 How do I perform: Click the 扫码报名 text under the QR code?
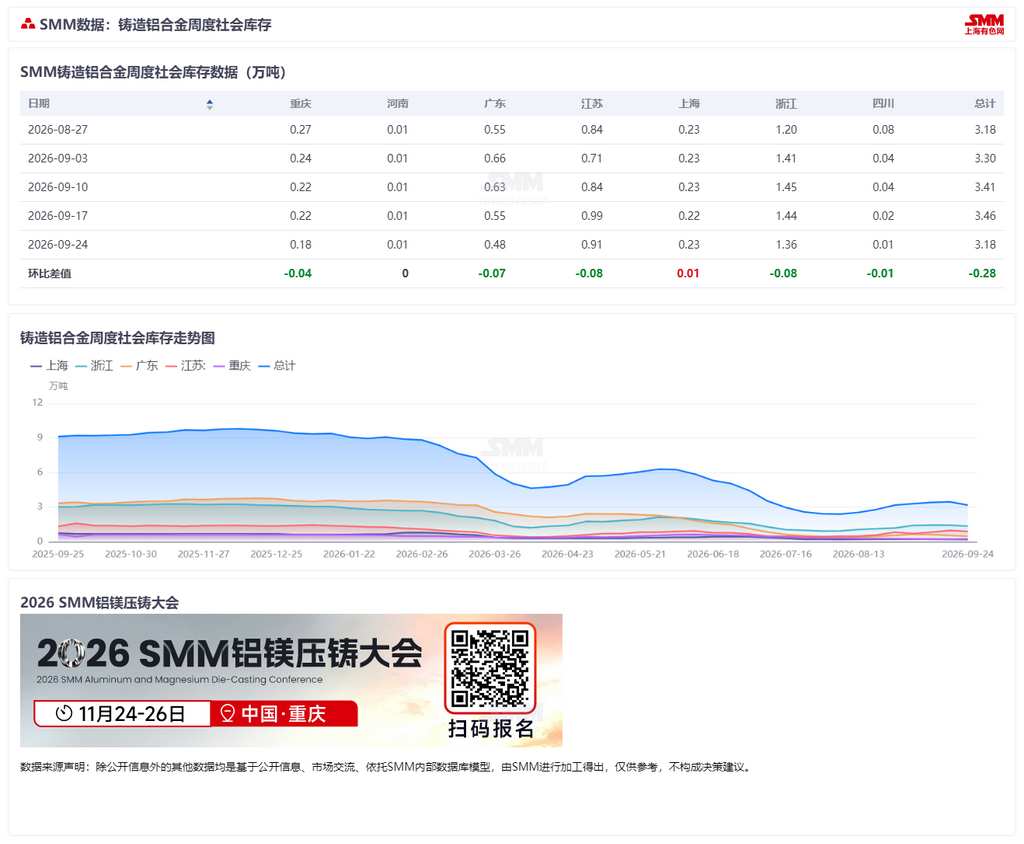tap(490, 729)
